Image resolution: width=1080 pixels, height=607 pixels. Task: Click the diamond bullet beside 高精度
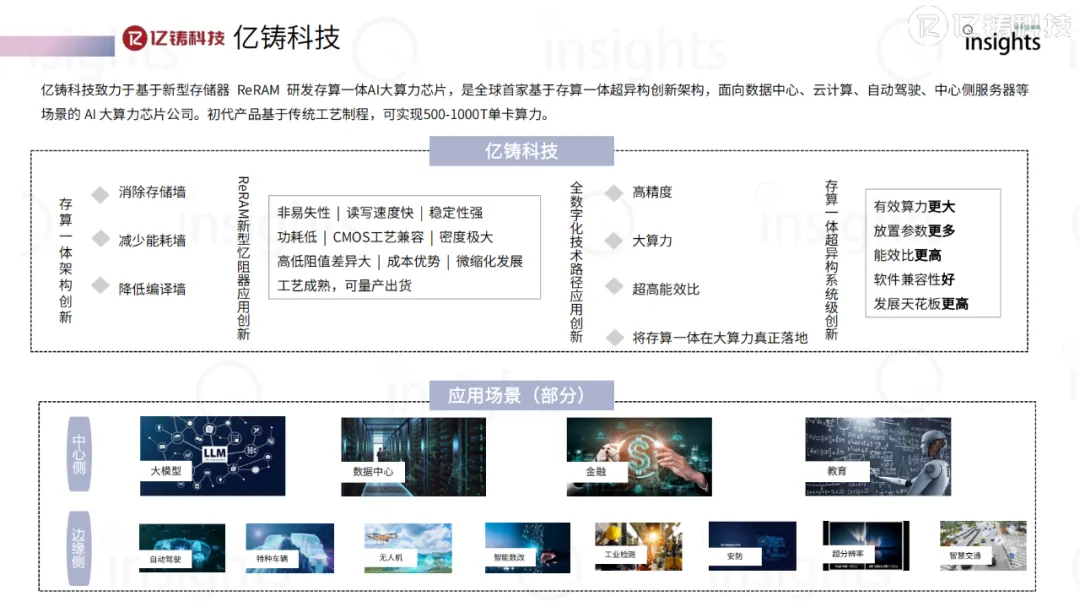click(x=614, y=193)
